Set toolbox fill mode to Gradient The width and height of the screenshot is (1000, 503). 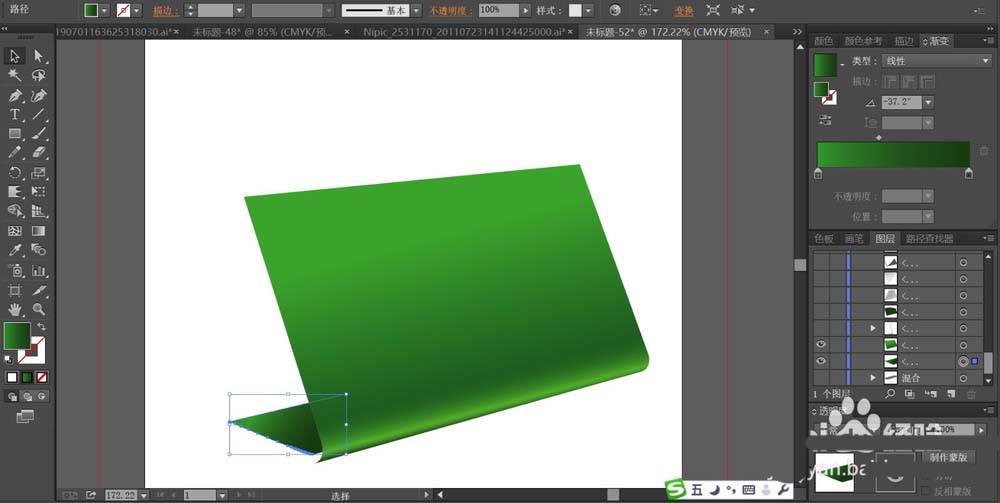[27, 377]
